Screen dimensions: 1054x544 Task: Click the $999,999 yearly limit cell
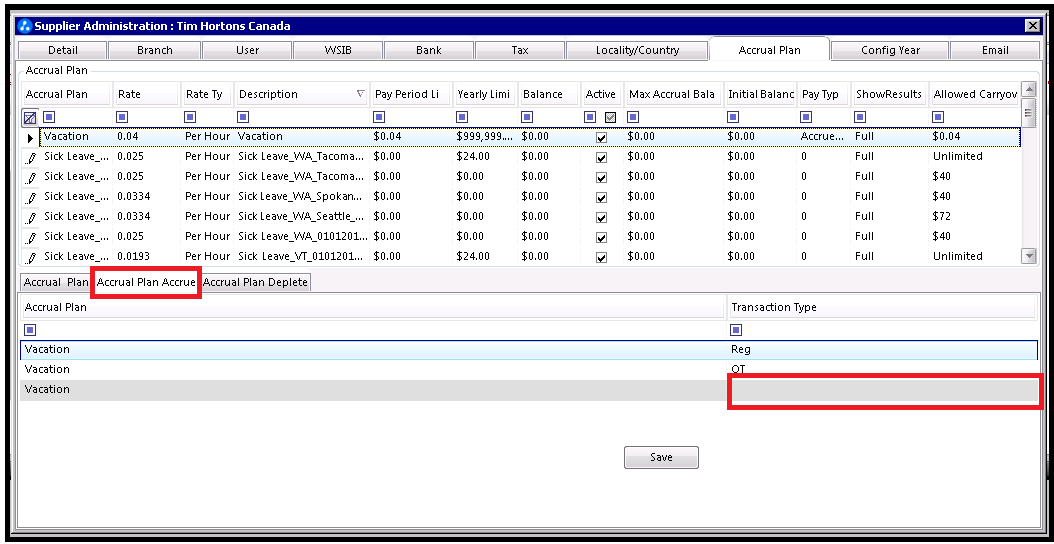coord(485,137)
